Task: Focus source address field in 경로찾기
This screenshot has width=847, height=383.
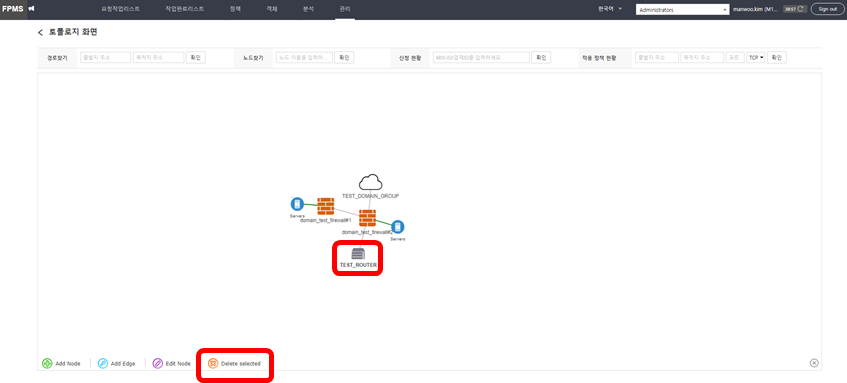Action: click(x=105, y=57)
